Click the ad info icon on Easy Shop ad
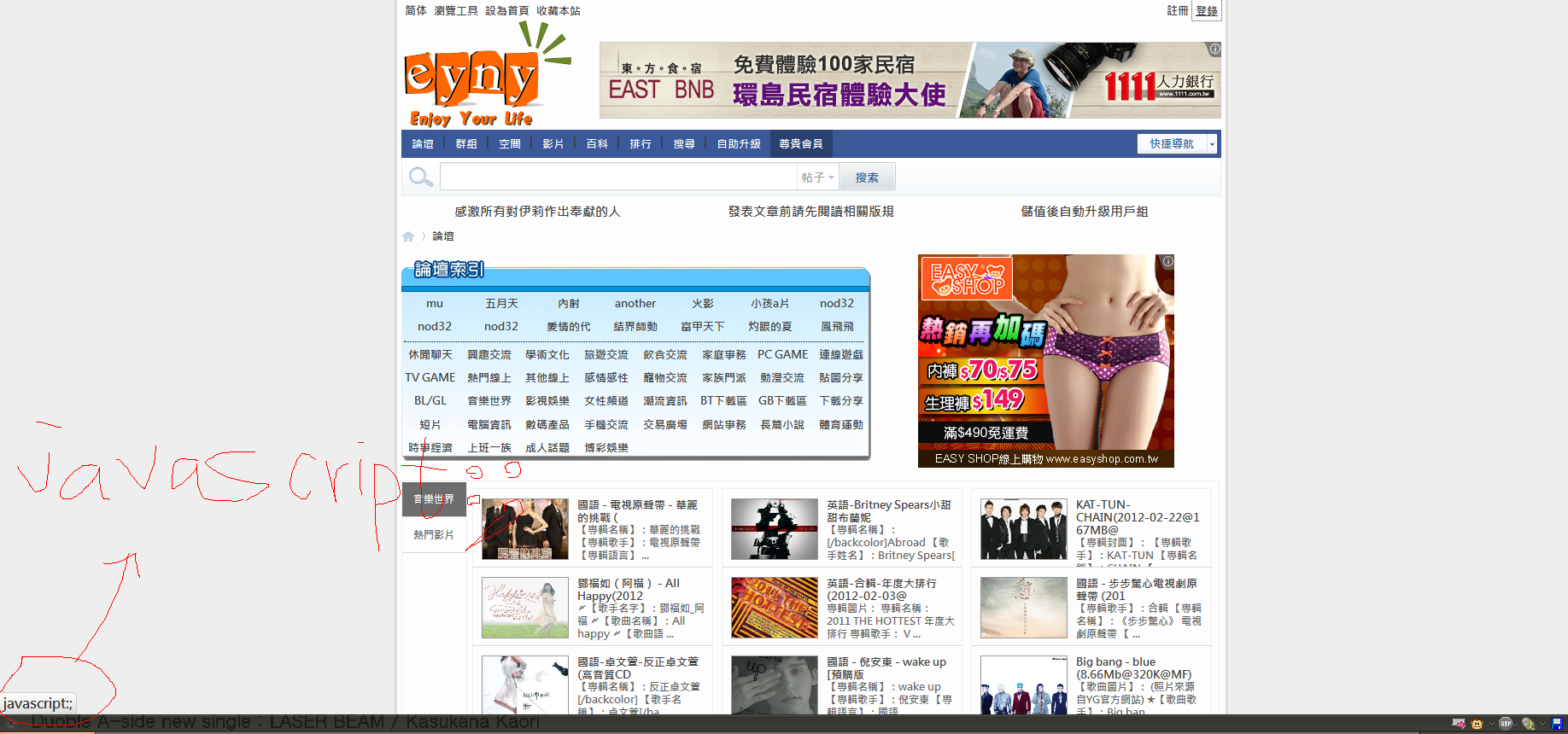The height and width of the screenshot is (734, 1568). pyautogui.click(x=1167, y=261)
